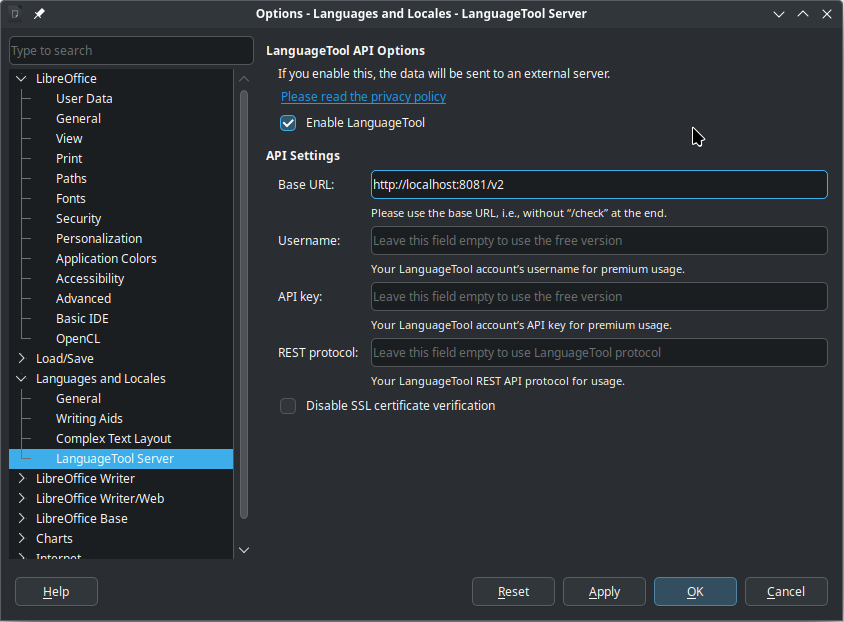Click the Reset button
Screen dimensions: 844x622
[513, 591]
